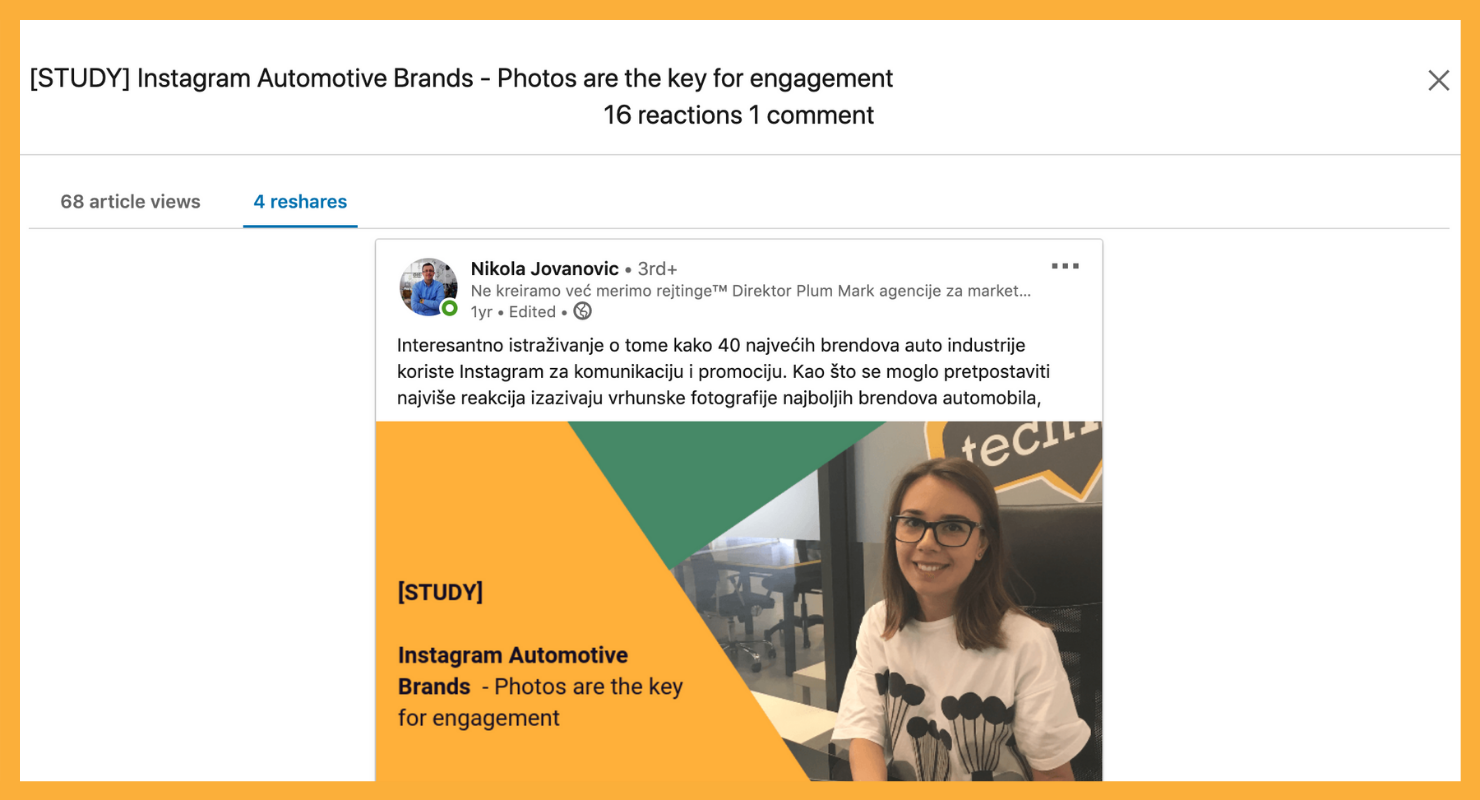The height and width of the screenshot is (800, 1480).
Task: Click the 3rd+ connection degree label
Action: point(657,269)
